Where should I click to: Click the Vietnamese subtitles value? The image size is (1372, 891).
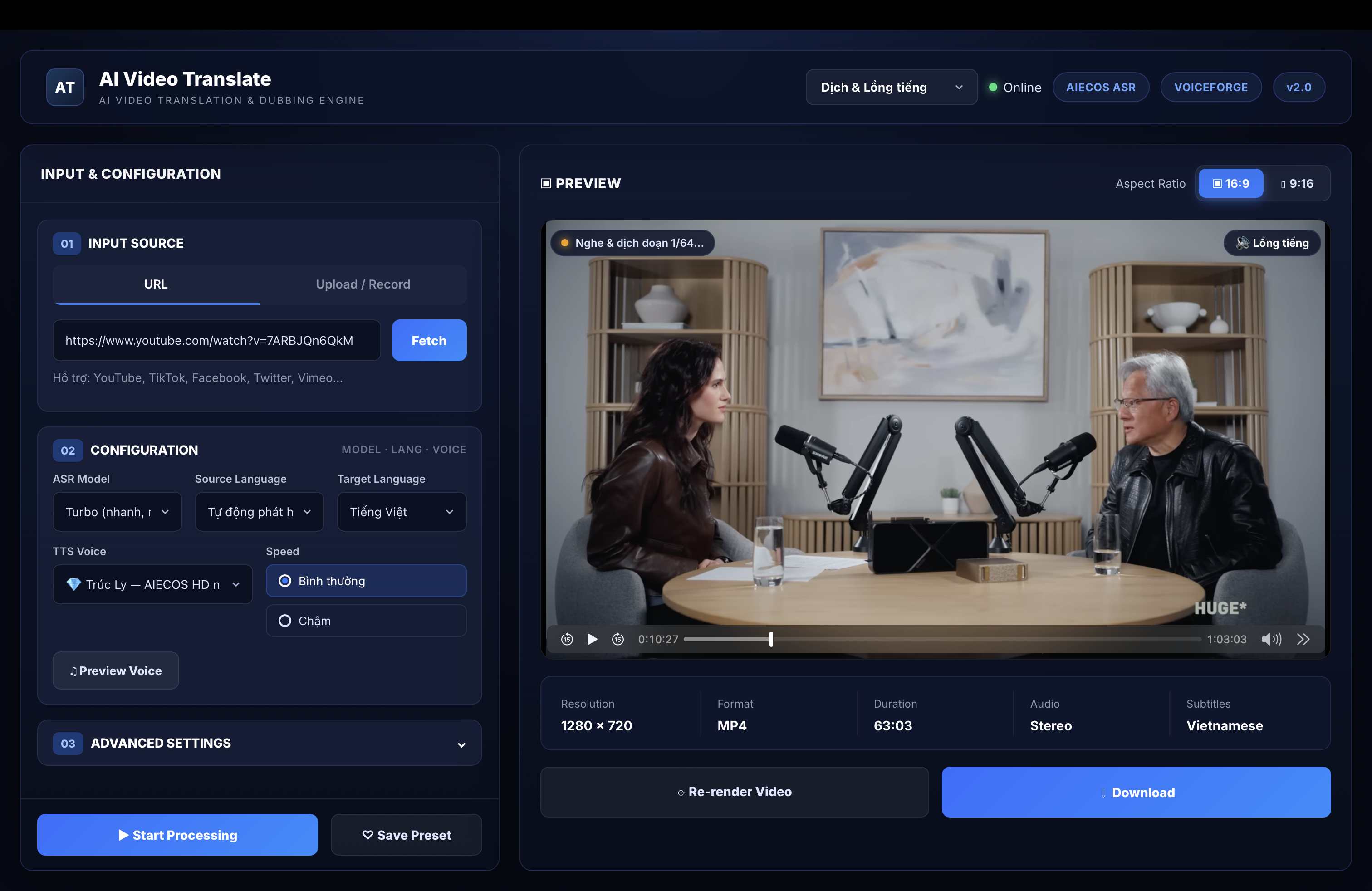tap(1225, 725)
